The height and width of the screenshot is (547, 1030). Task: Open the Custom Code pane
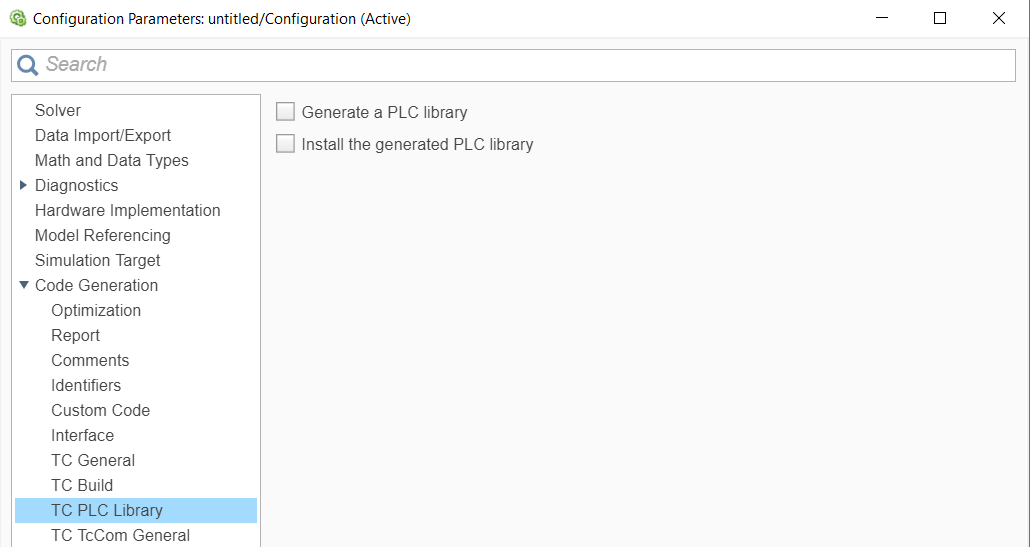(x=101, y=410)
